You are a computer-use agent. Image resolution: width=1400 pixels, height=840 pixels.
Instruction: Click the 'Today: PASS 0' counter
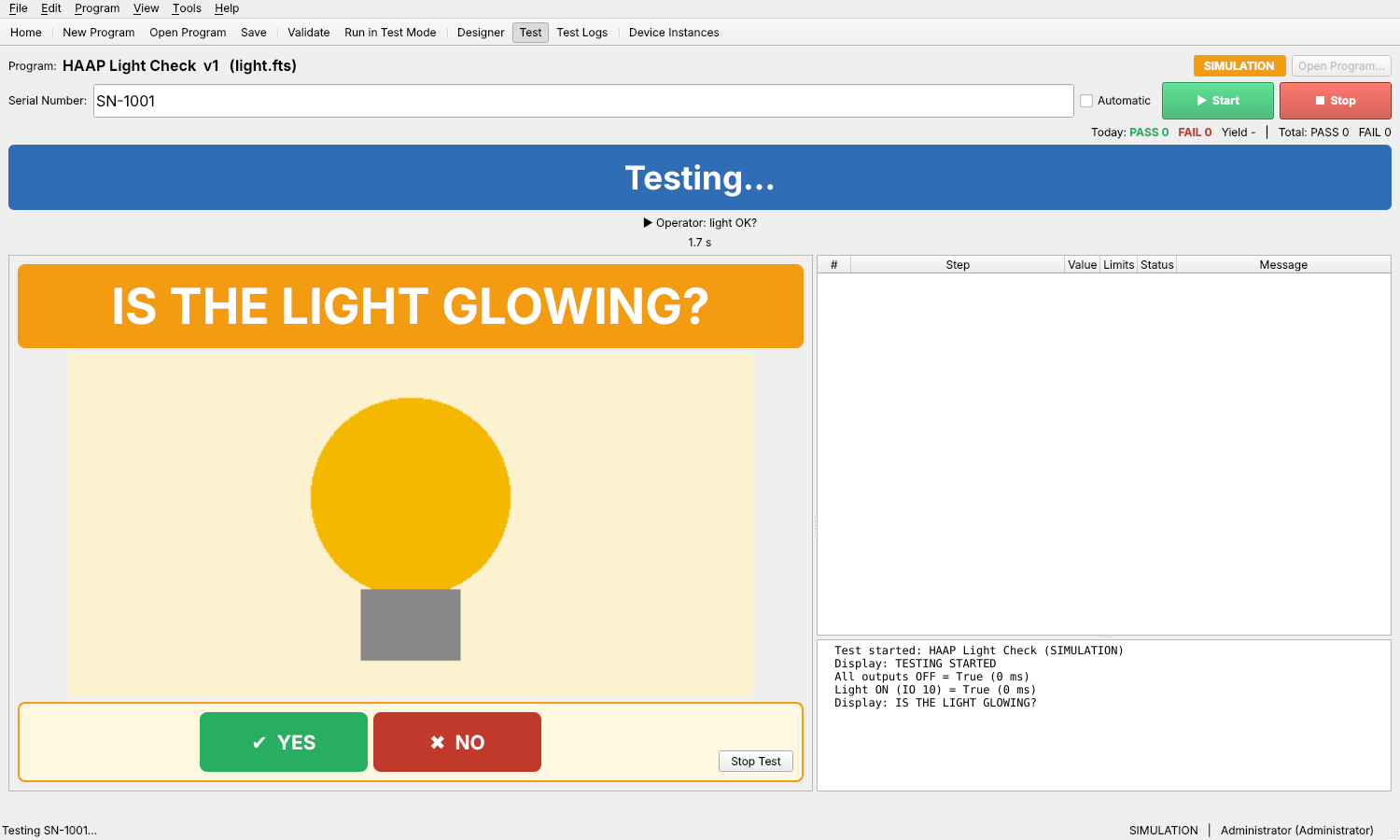tap(1130, 133)
